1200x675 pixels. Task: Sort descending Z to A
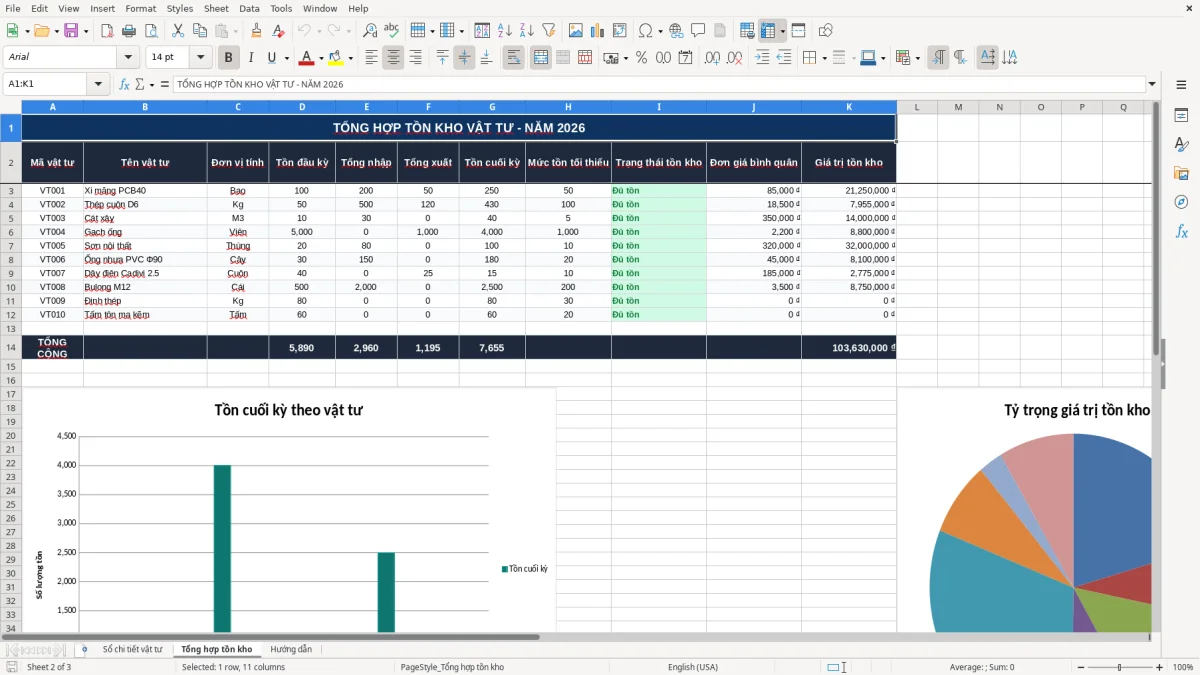[526, 31]
